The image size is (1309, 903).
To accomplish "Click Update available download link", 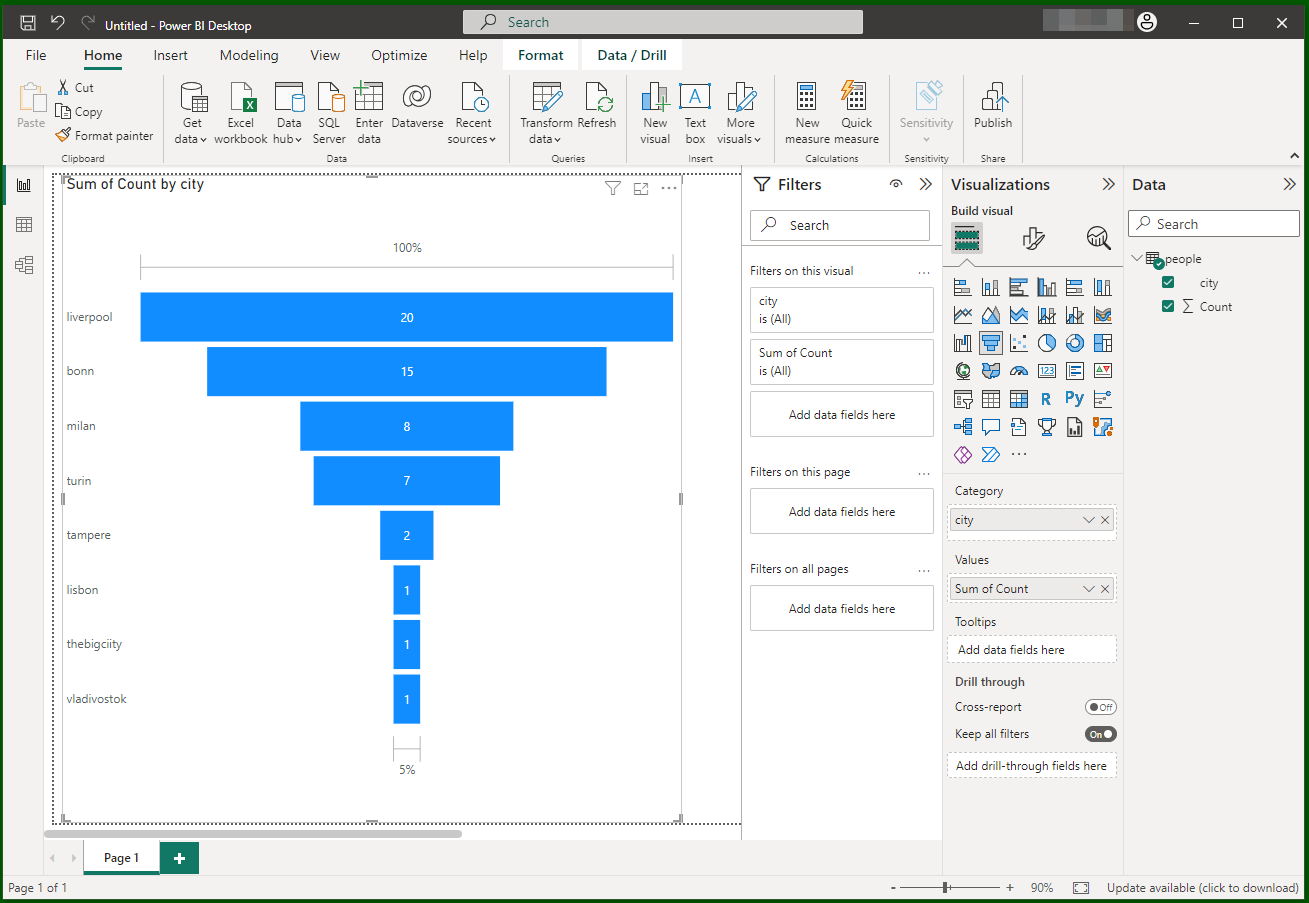I will coord(1202,888).
